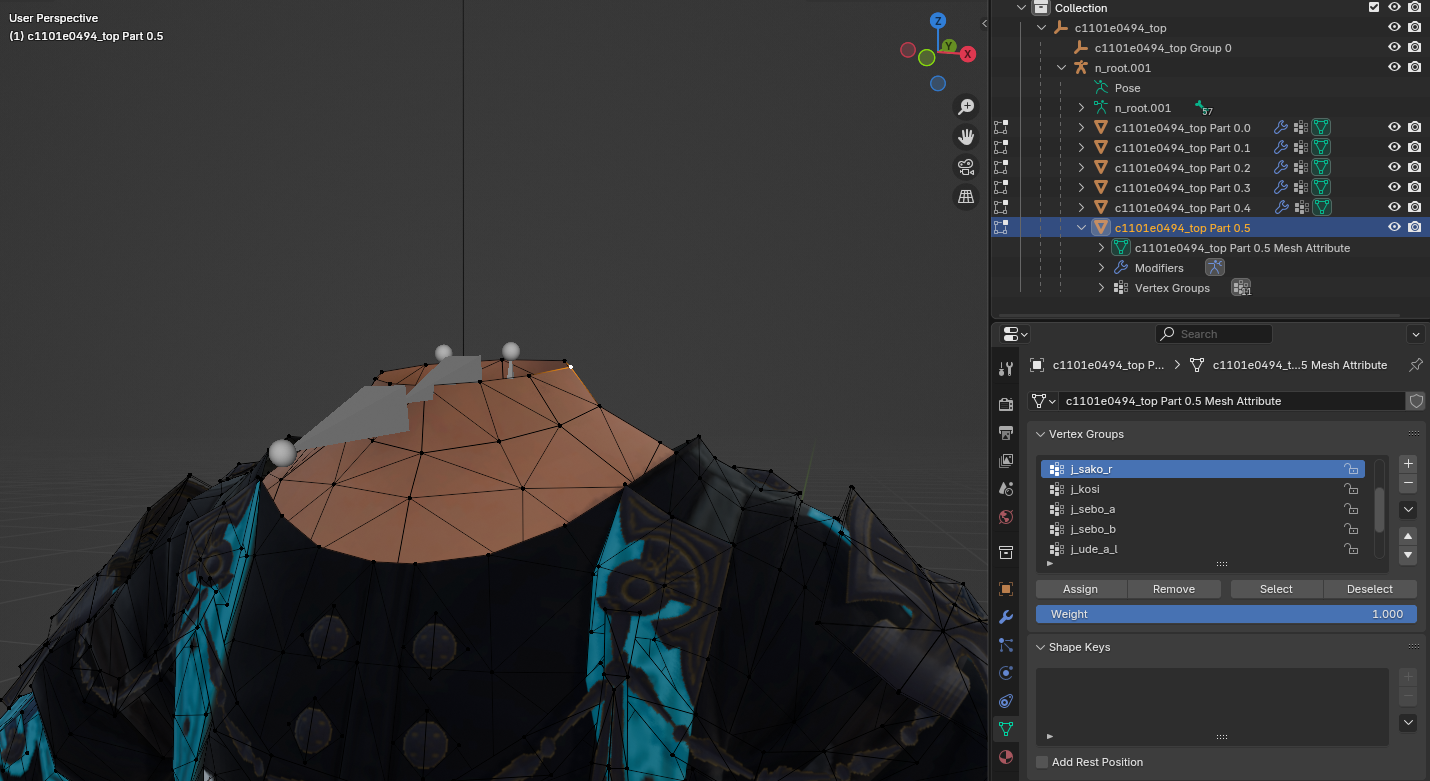Toggle fake user shield for mesh data
The image size is (1430, 781).
click(x=1416, y=401)
